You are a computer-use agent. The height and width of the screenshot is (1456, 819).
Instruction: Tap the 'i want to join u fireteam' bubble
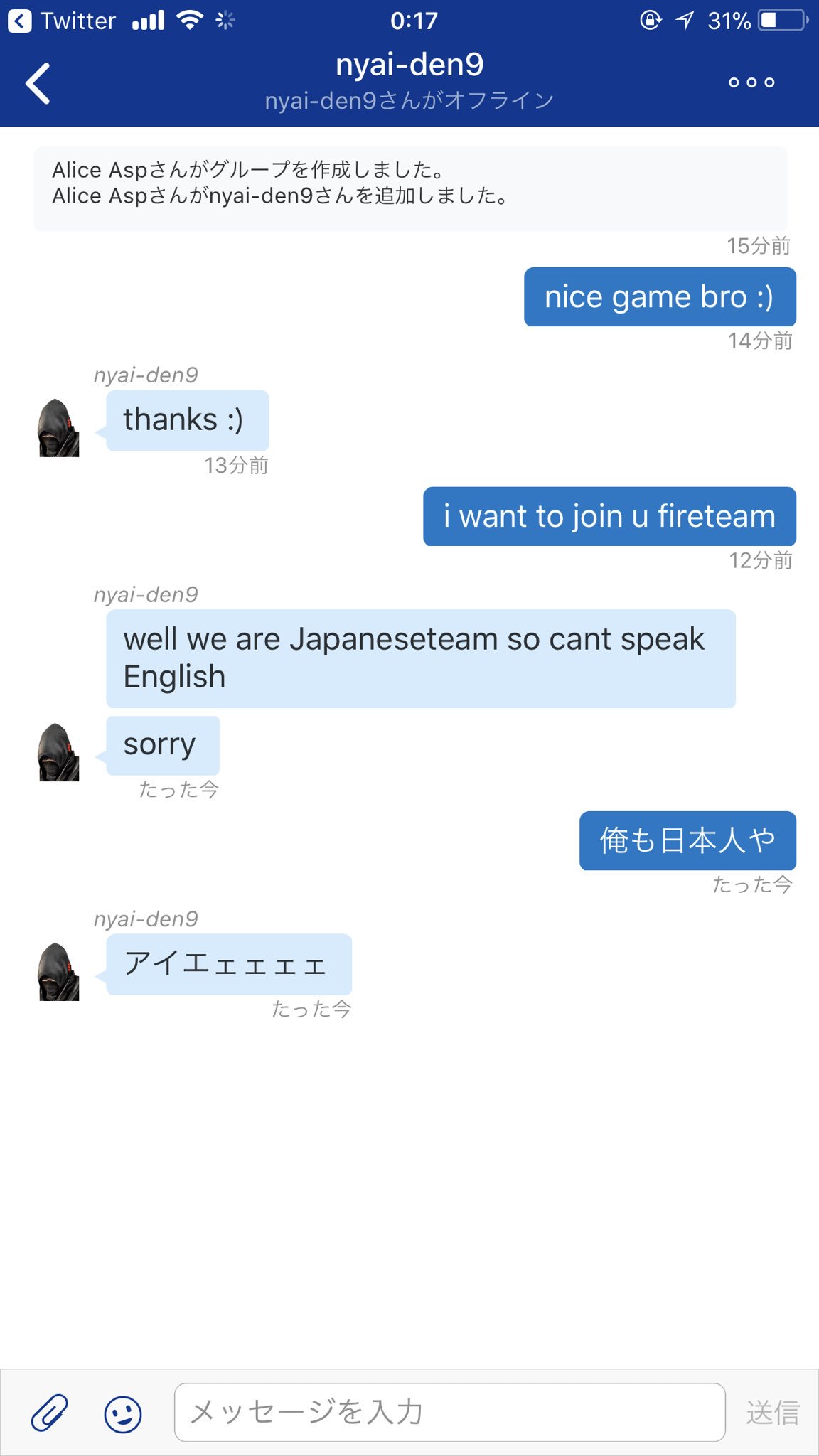tap(609, 516)
